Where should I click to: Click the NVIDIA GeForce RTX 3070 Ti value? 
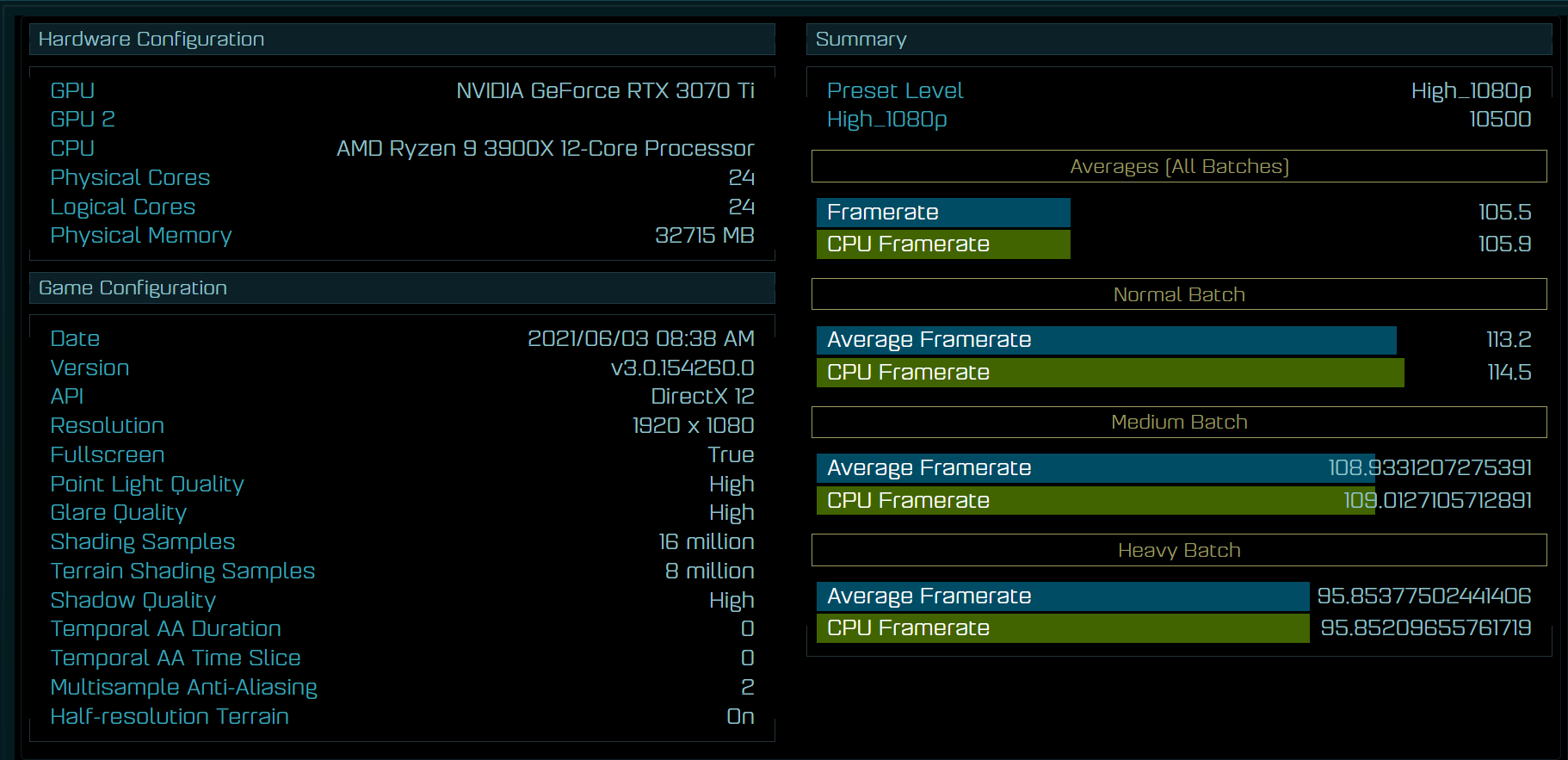605,91
